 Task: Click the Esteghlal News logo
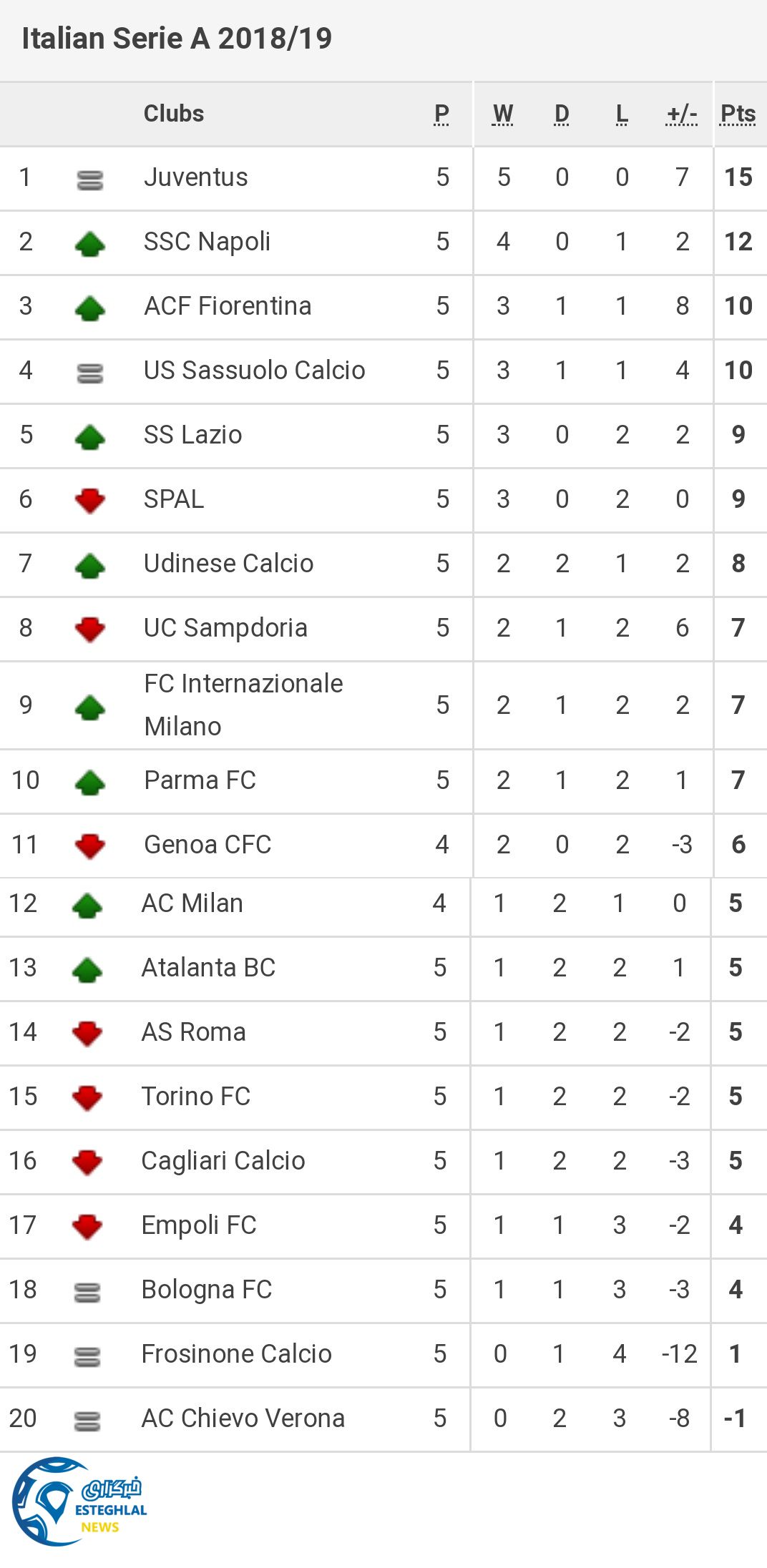[x=79, y=1501]
